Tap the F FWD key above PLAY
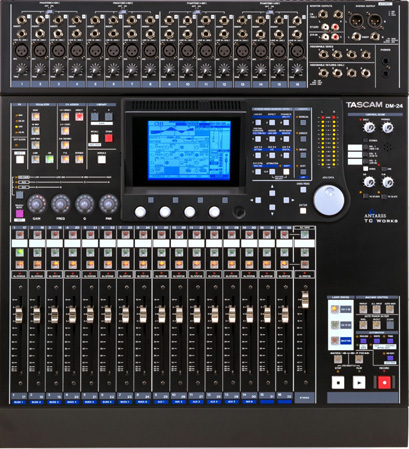Viewport: 409px width, 449px height. [x=359, y=359]
